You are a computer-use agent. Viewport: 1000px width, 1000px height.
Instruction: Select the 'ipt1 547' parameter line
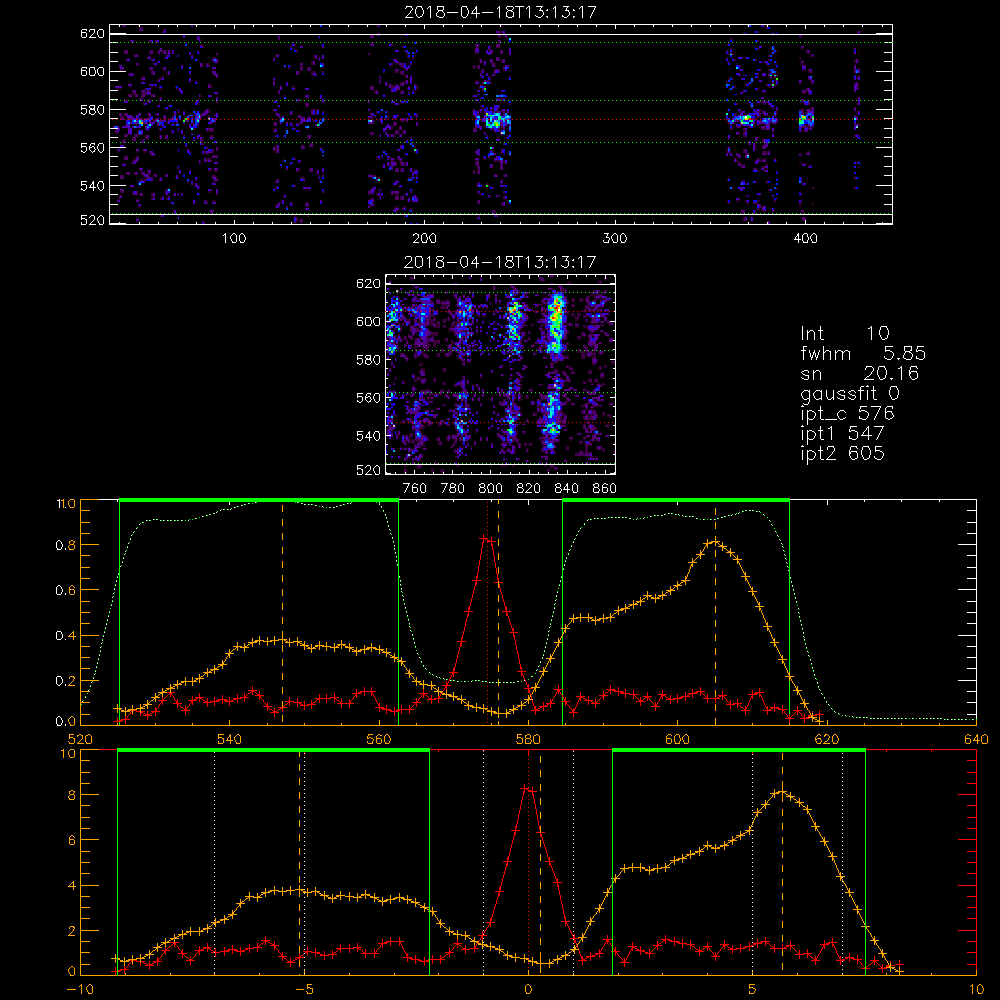click(x=842, y=434)
